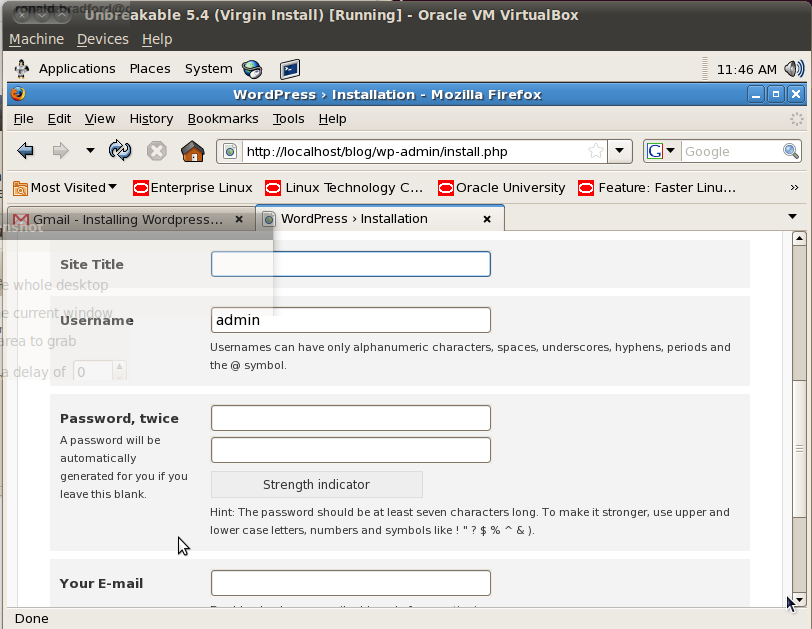Screen dimensions: 812x629
Task: Click the Oracle icon beside Enterprise Linux
Action: tap(141, 188)
